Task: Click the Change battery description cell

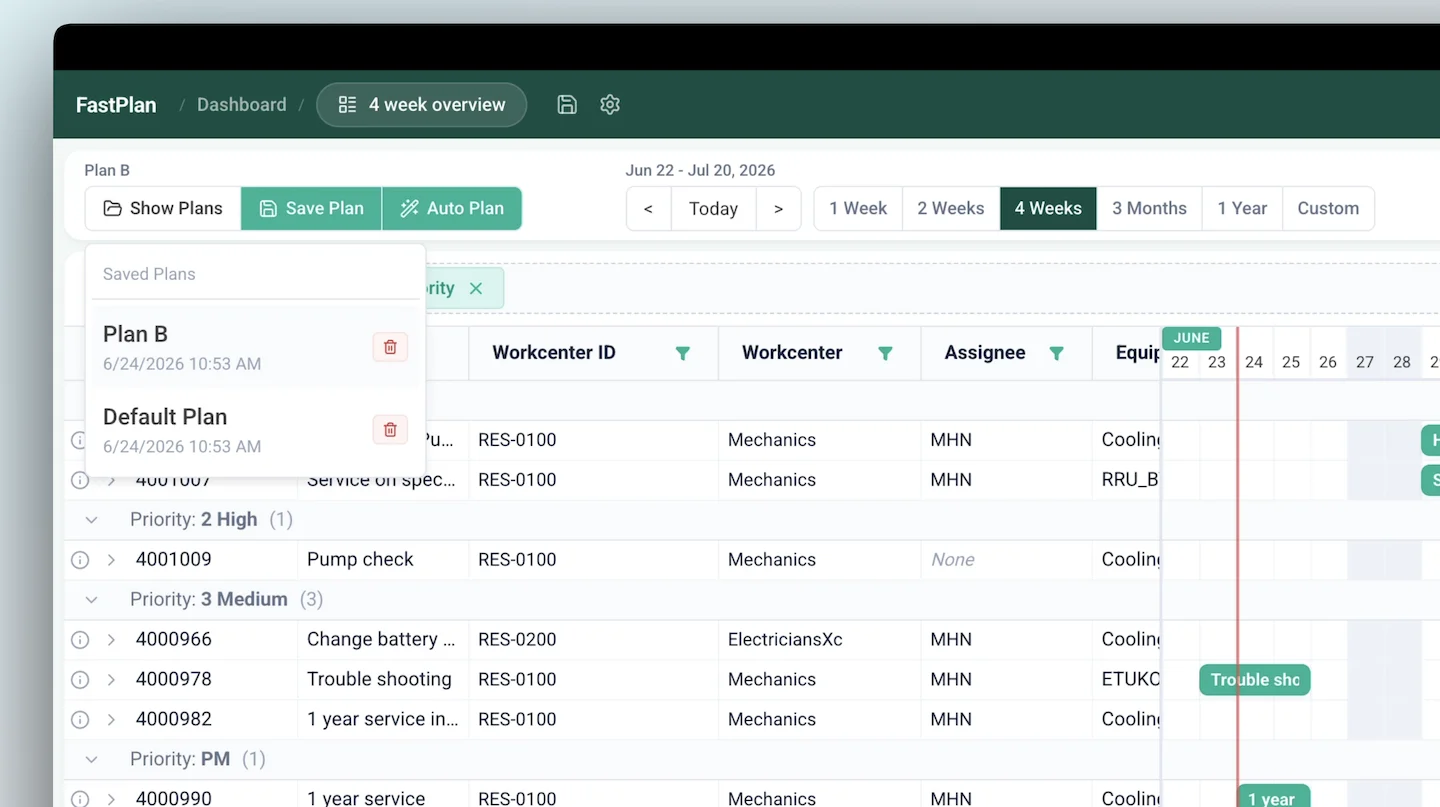Action: [x=383, y=640]
